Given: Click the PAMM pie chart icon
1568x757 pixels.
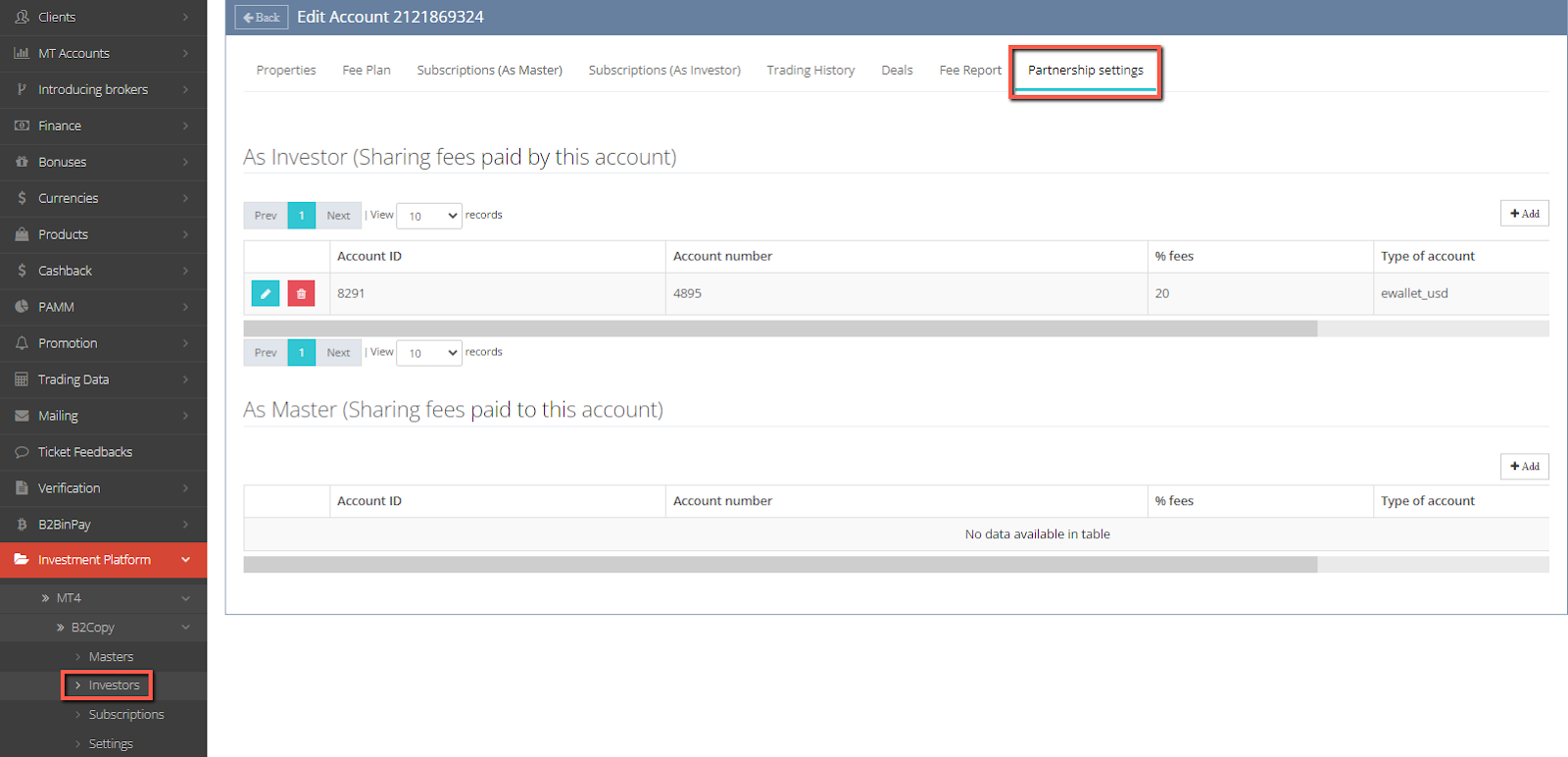Looking at the screenshot, I should point(22,307).
